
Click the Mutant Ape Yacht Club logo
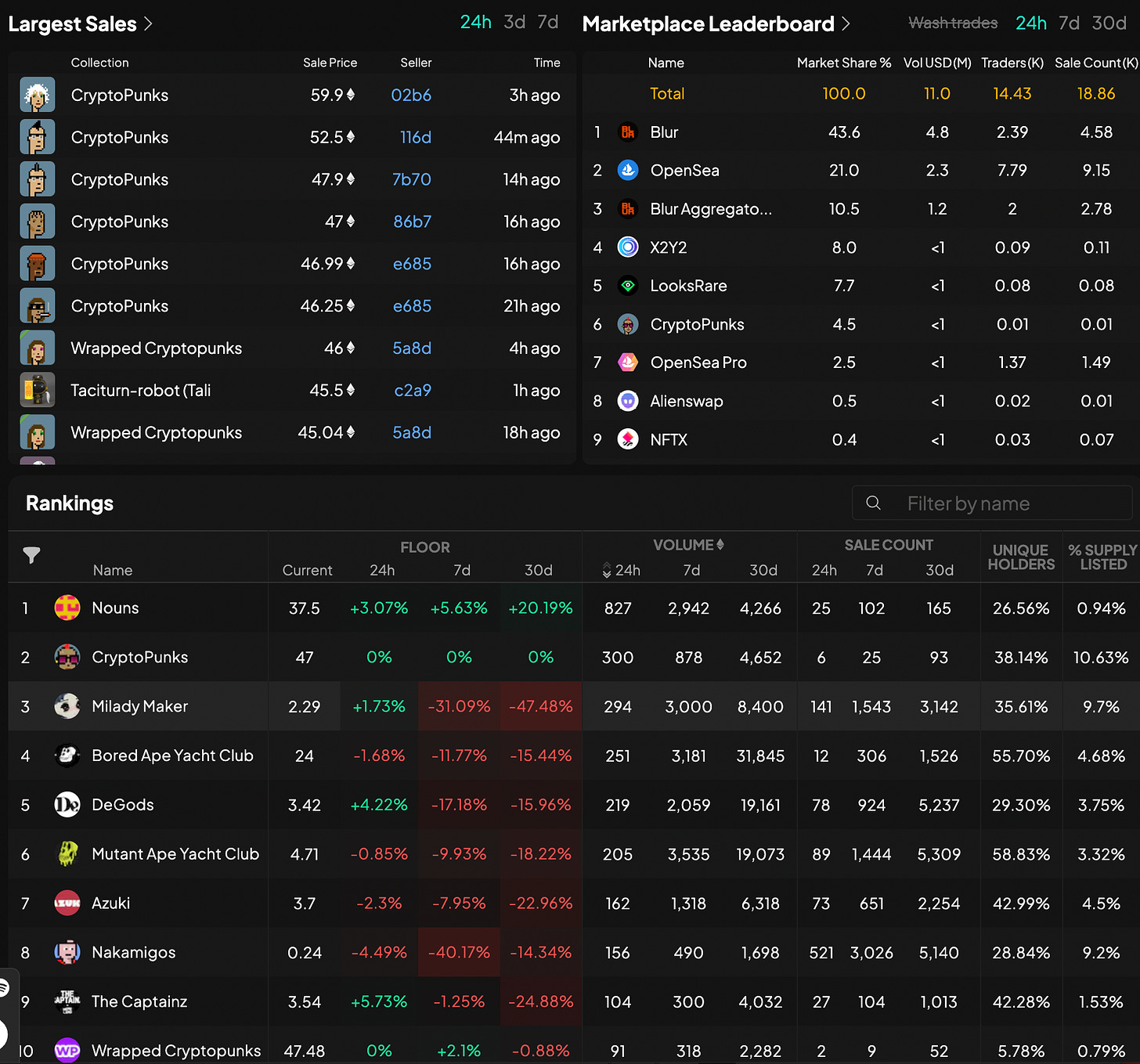click(67, 854)
